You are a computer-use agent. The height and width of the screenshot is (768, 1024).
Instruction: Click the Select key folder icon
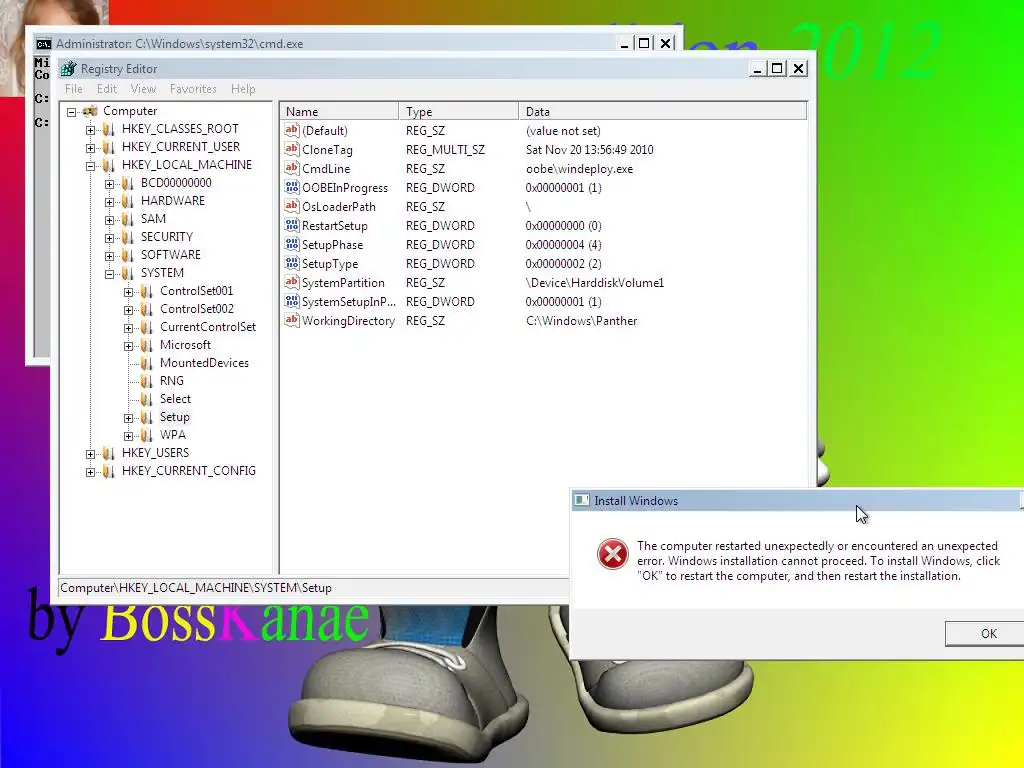(x=147, y=399)
